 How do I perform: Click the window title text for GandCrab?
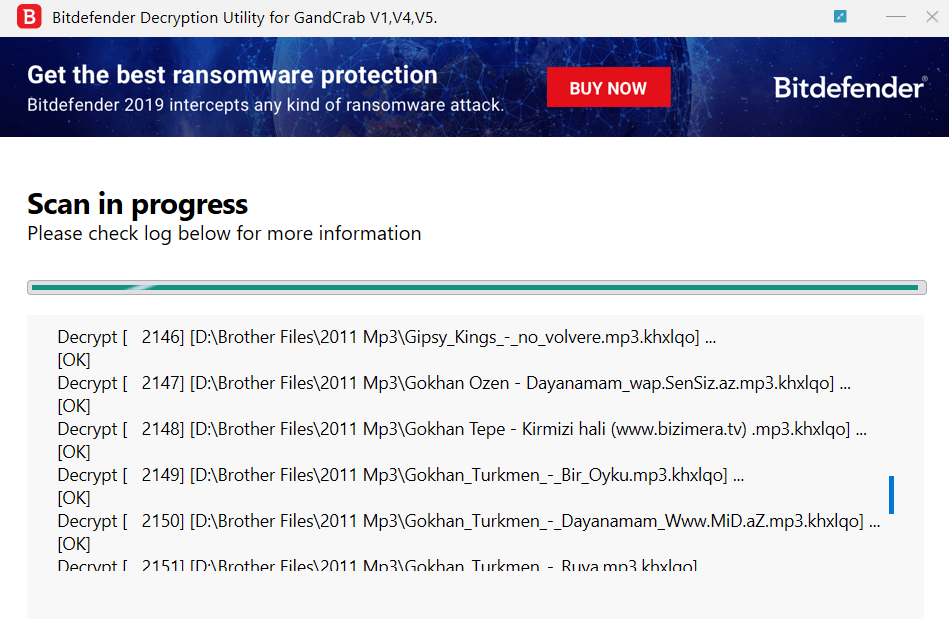click(244, 17)
